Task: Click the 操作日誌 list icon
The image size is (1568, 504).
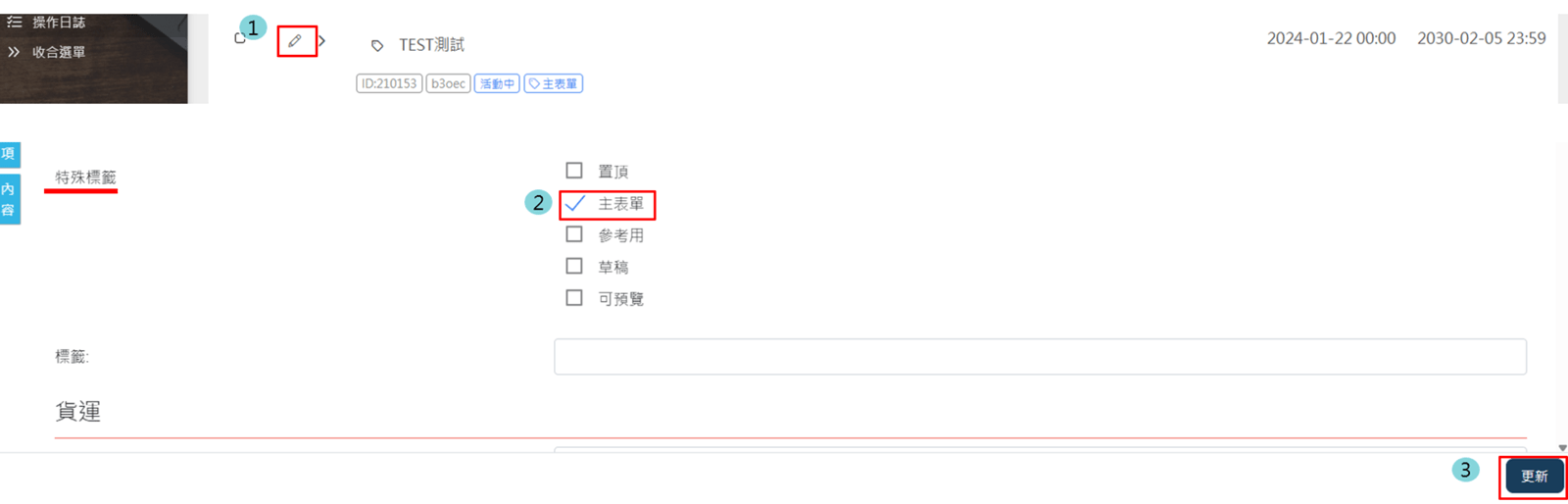Action: click(x=15, y=22)
